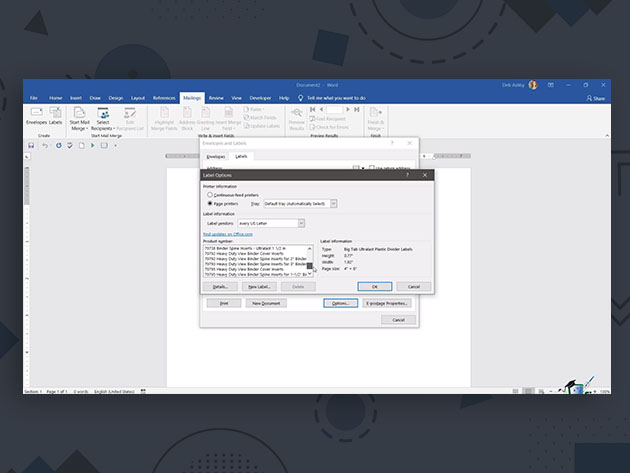Switch to the Review ribbon tab

tap(216, 98)
